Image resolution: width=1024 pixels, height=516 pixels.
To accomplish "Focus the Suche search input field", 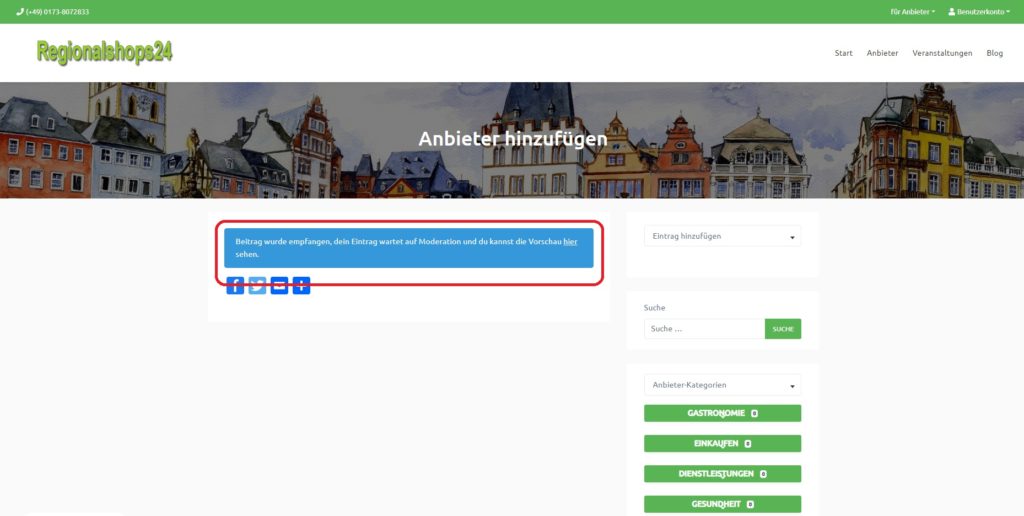I will click(704, 329).
